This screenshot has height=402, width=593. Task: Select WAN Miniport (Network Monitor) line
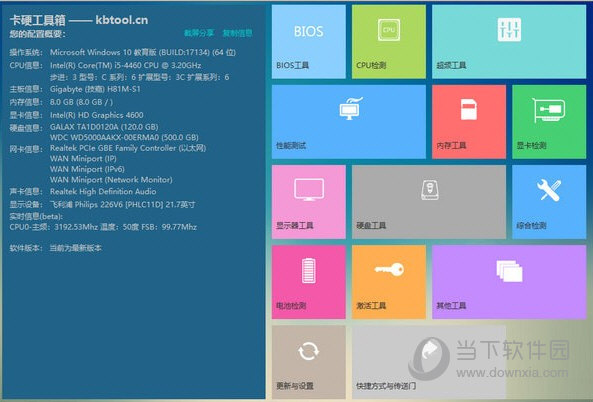coord(111,180)
